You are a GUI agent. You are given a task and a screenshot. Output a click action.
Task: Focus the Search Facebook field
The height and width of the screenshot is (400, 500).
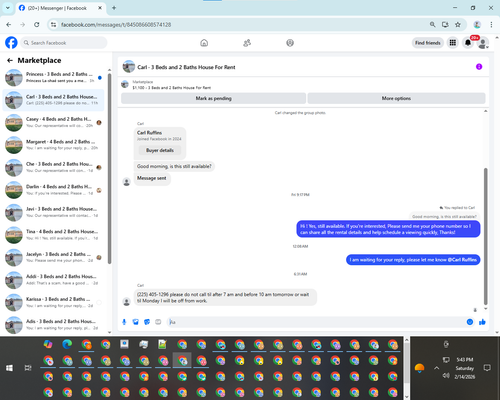64,43
